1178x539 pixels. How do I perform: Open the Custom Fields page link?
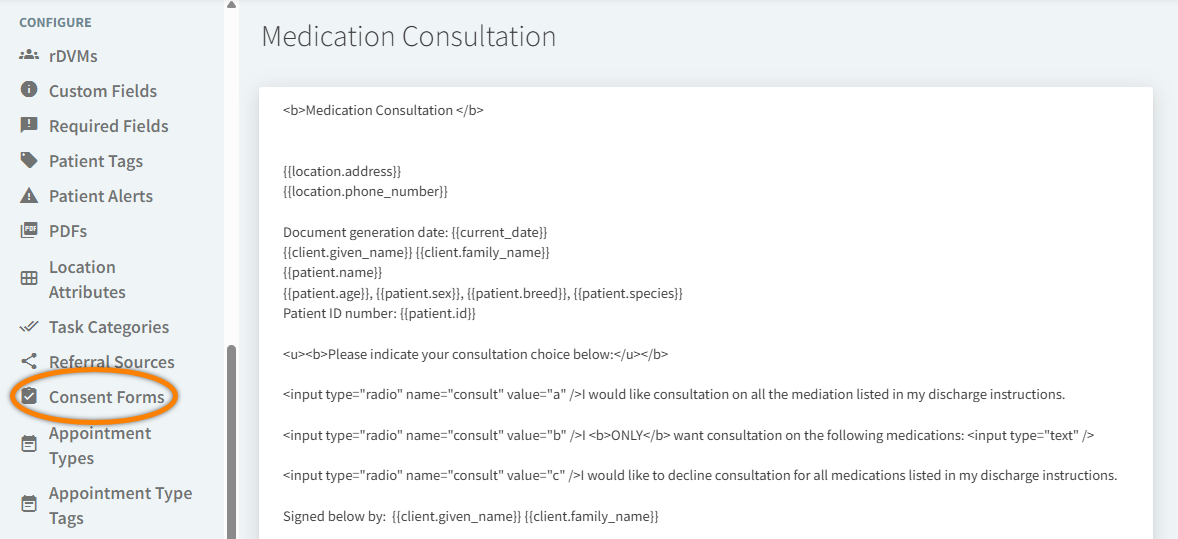103,91
